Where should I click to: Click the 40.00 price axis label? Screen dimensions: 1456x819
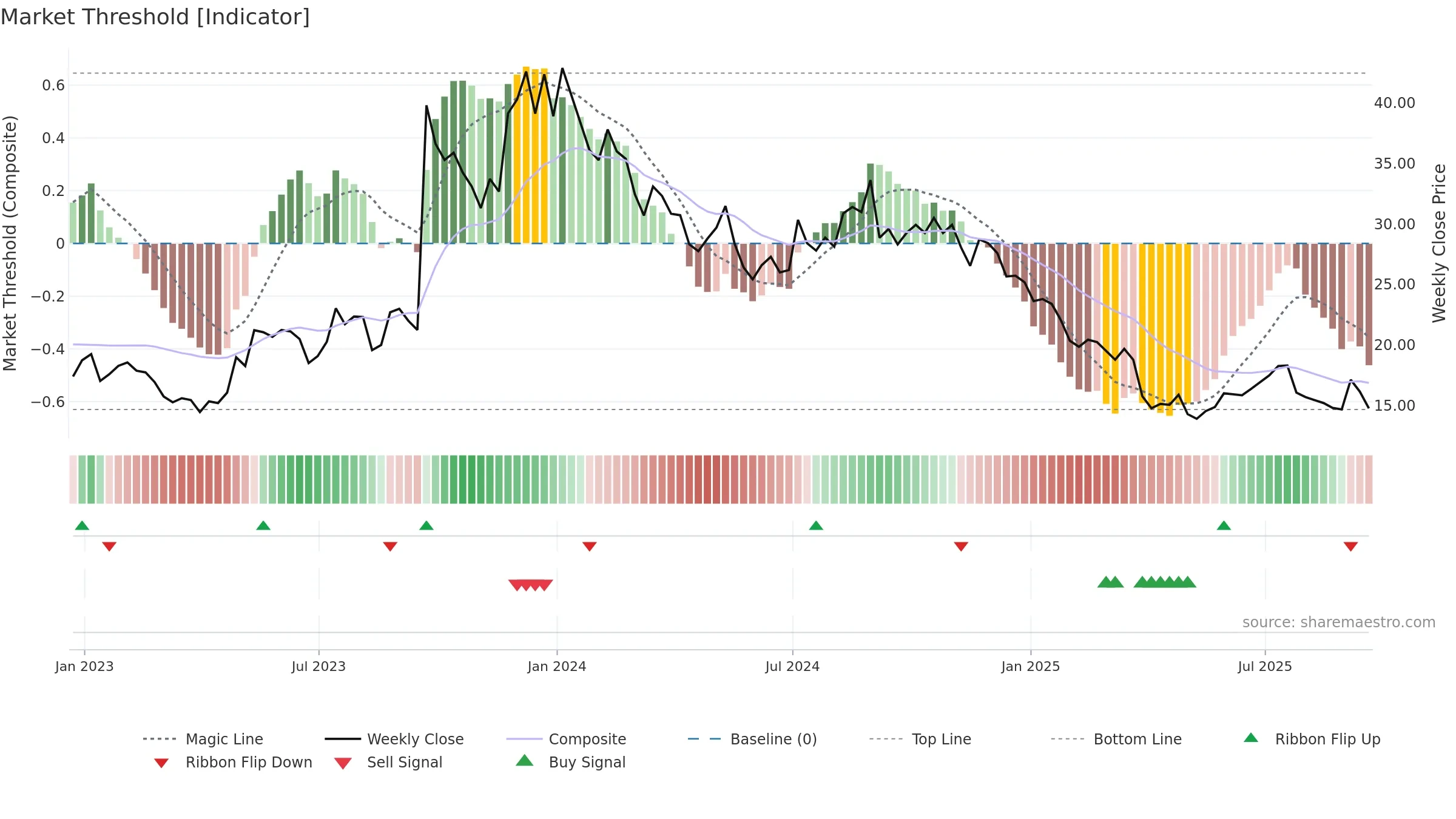pos(1395,103)
